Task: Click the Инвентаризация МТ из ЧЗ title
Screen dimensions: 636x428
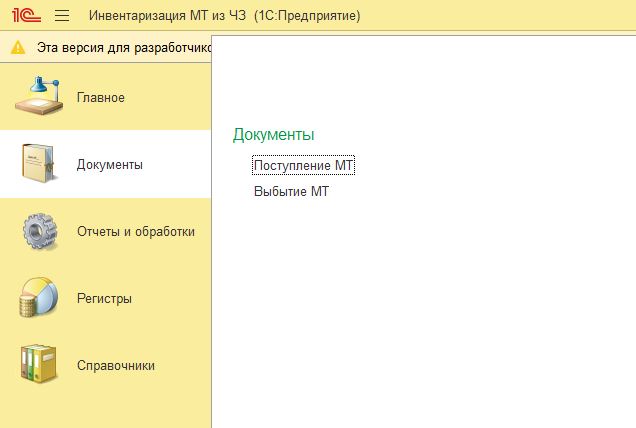Action: point(167,15)
